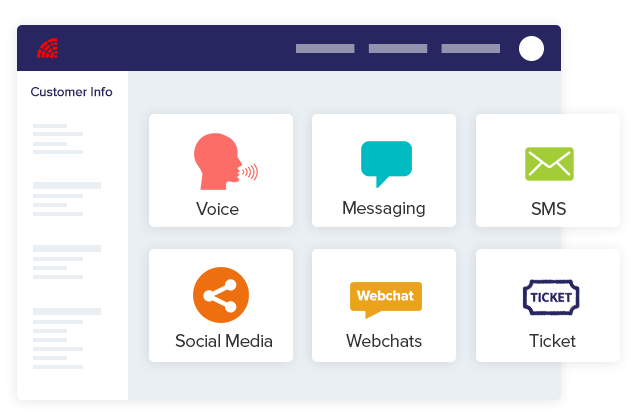Open the white circular profile avatar

pos(531,49)
